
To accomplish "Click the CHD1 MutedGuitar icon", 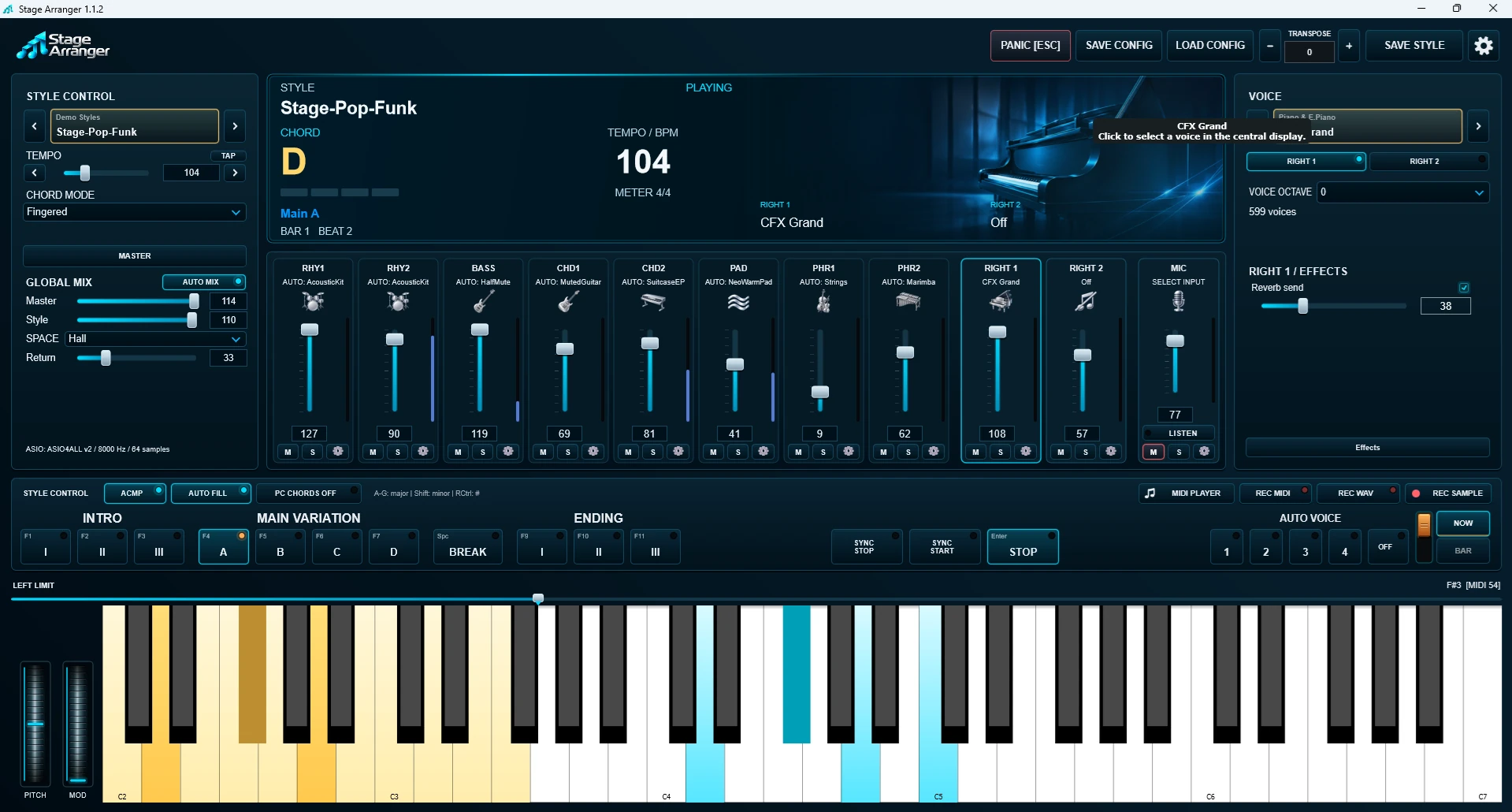I will coord(568,301).
